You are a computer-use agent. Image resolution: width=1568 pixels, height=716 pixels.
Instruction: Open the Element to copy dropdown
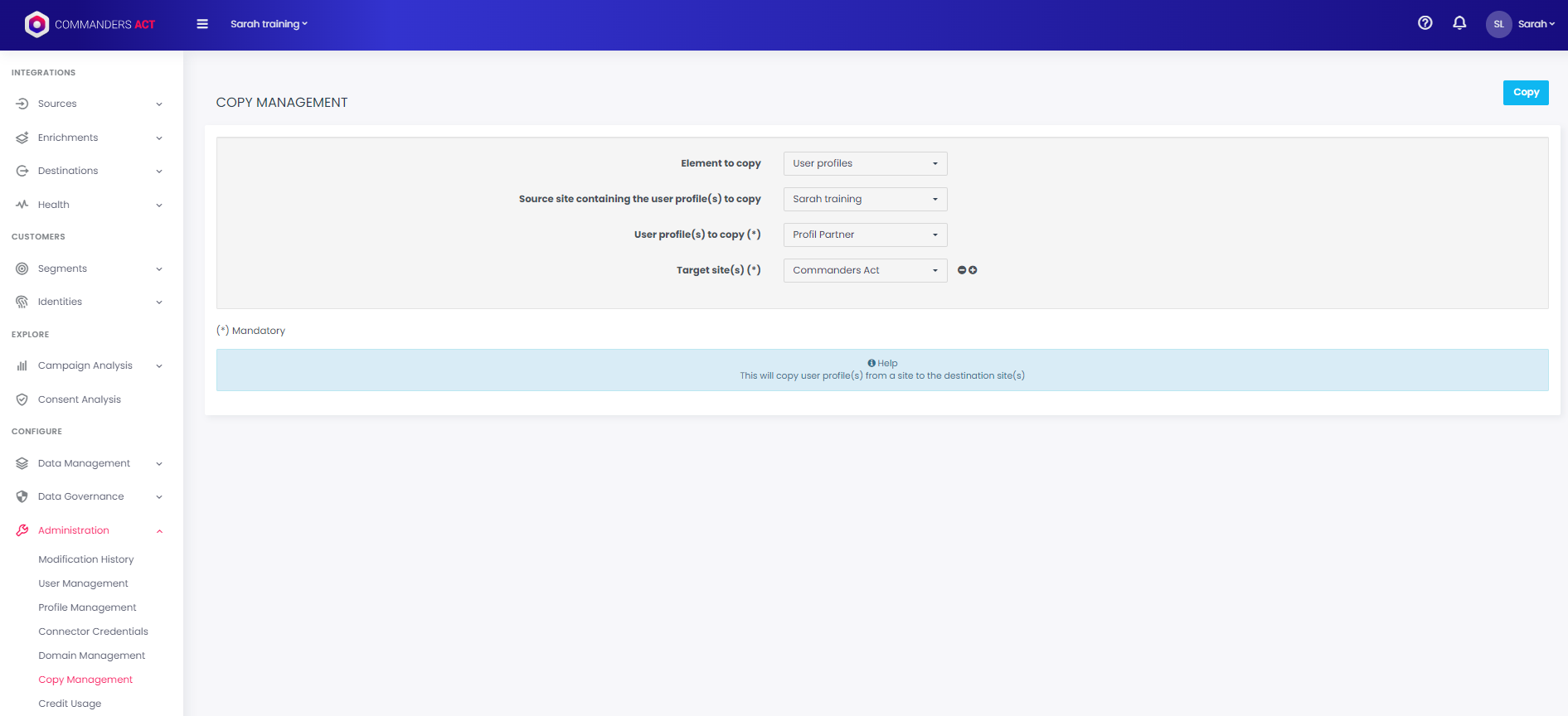pyautogui.click(x=865, y=163)
